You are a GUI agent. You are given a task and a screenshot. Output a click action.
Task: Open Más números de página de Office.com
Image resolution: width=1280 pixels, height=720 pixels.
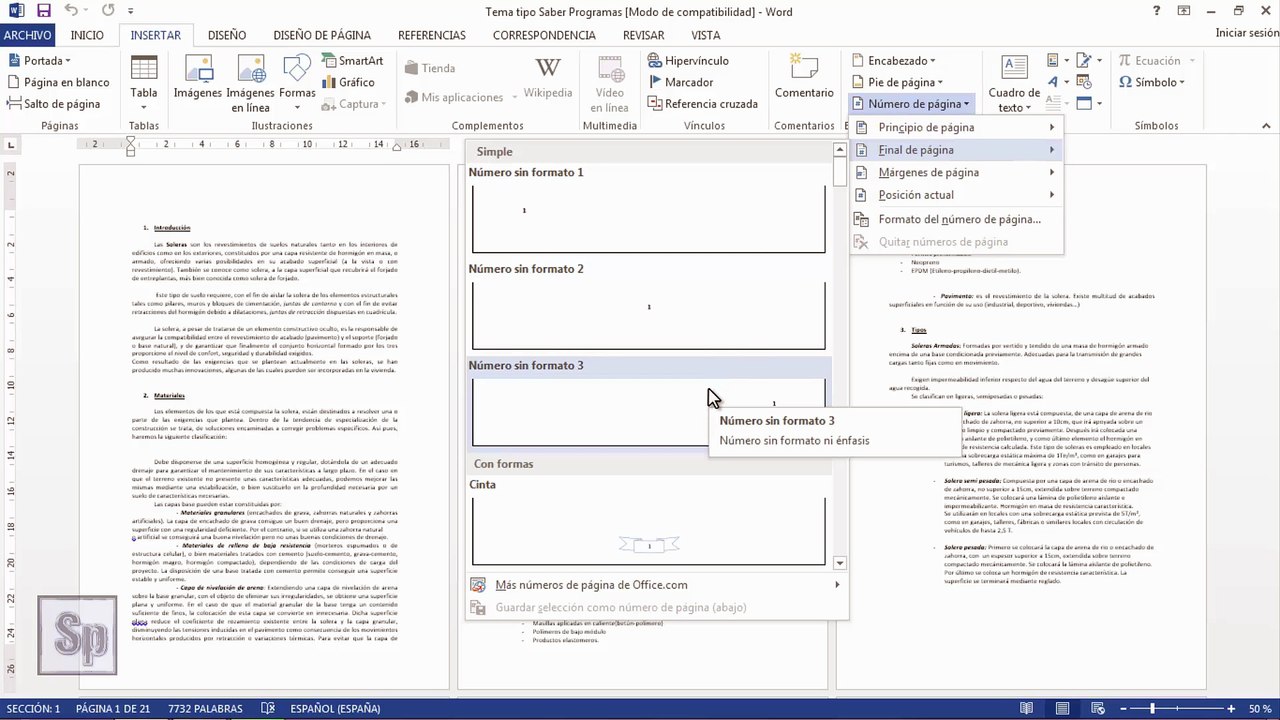656,585
